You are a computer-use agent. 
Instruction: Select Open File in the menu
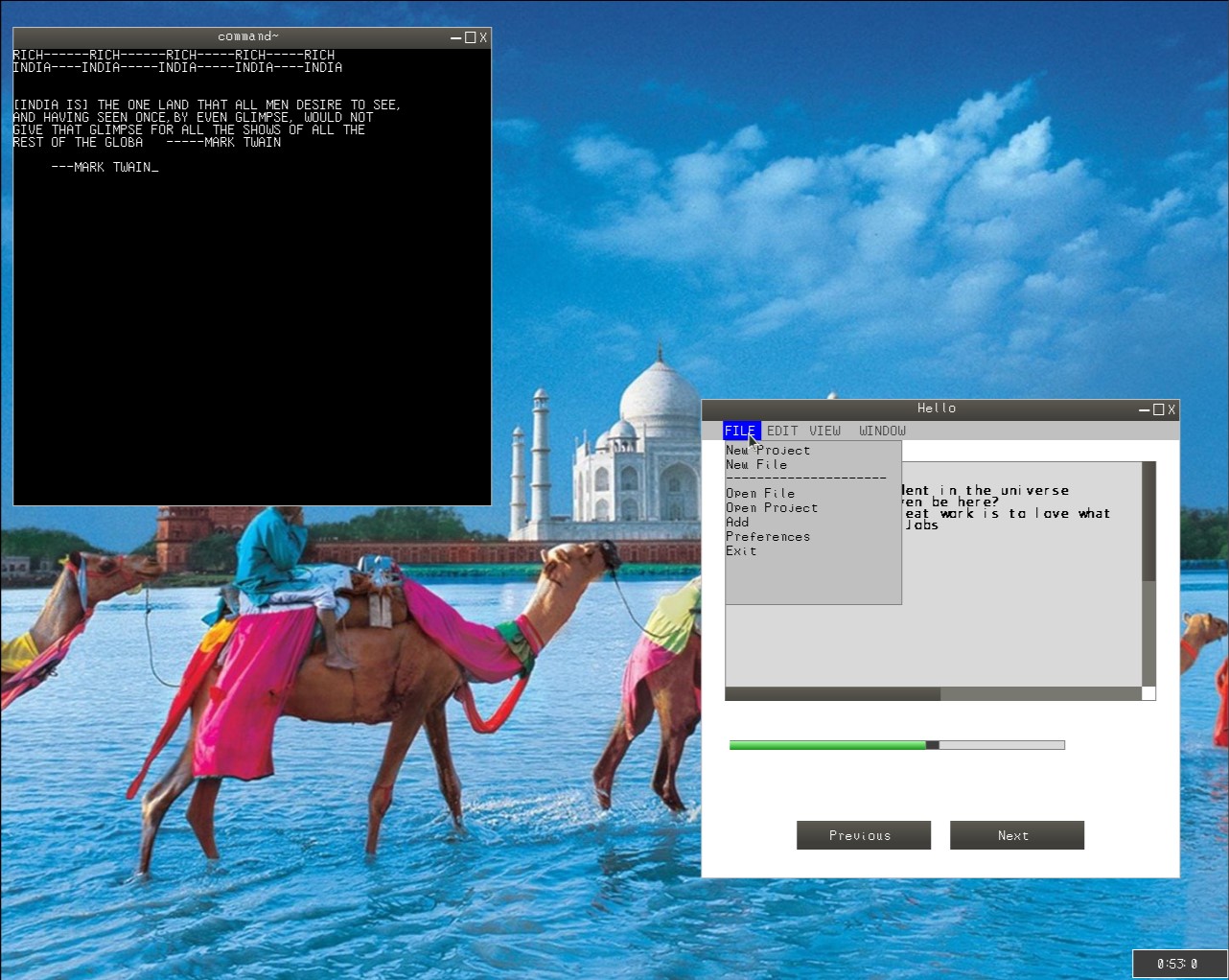tap(760, 493)
